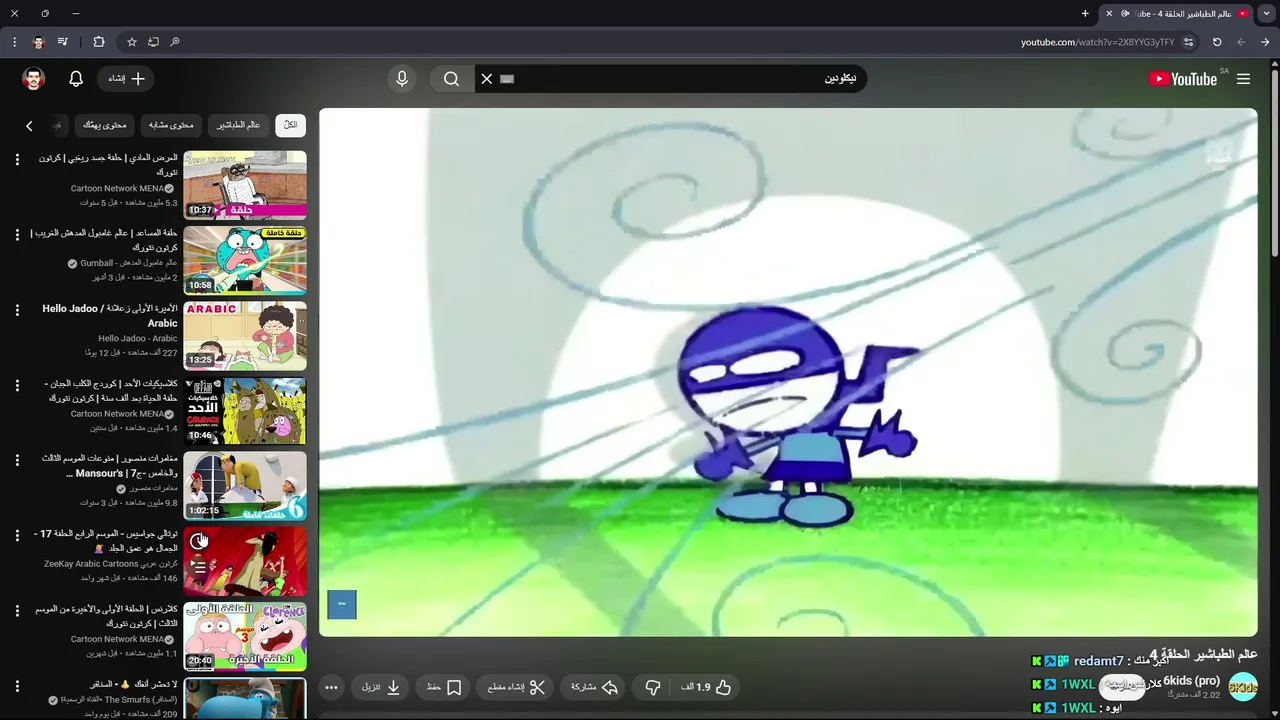Screen dimensions: 1280x720
Task: Play the Courage 10:46 thumbnail
Action: point(245,411)
